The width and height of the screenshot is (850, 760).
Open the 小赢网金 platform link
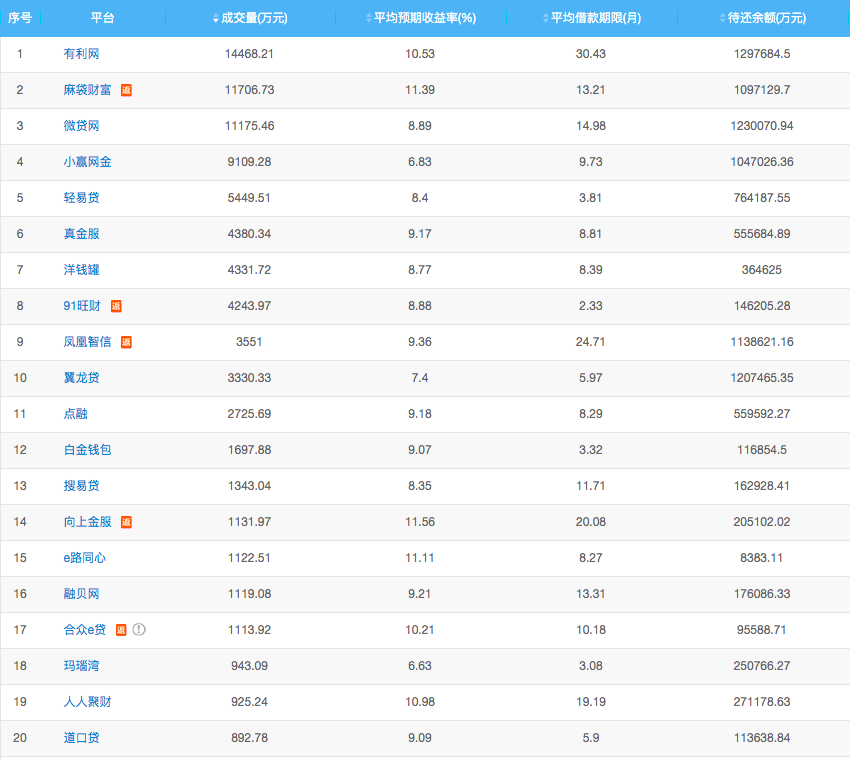(87, 162)
